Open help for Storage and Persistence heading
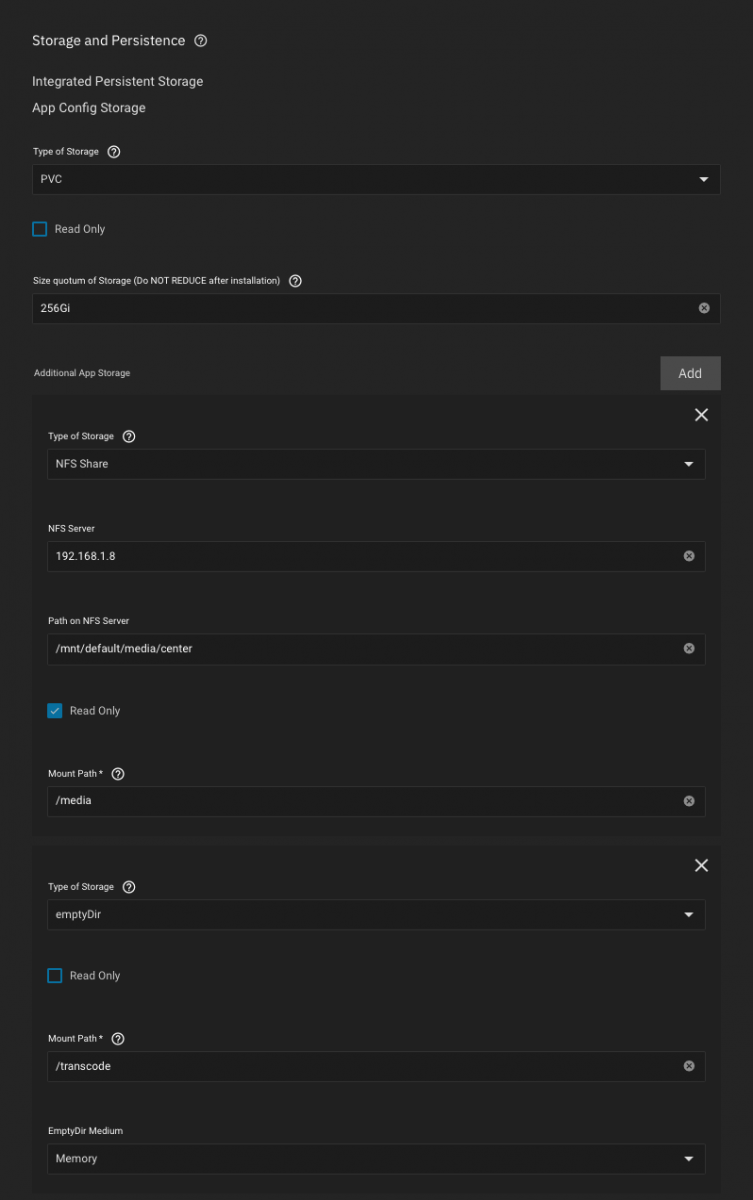This screenshot has height=1200, width=753. click(201, 41)
